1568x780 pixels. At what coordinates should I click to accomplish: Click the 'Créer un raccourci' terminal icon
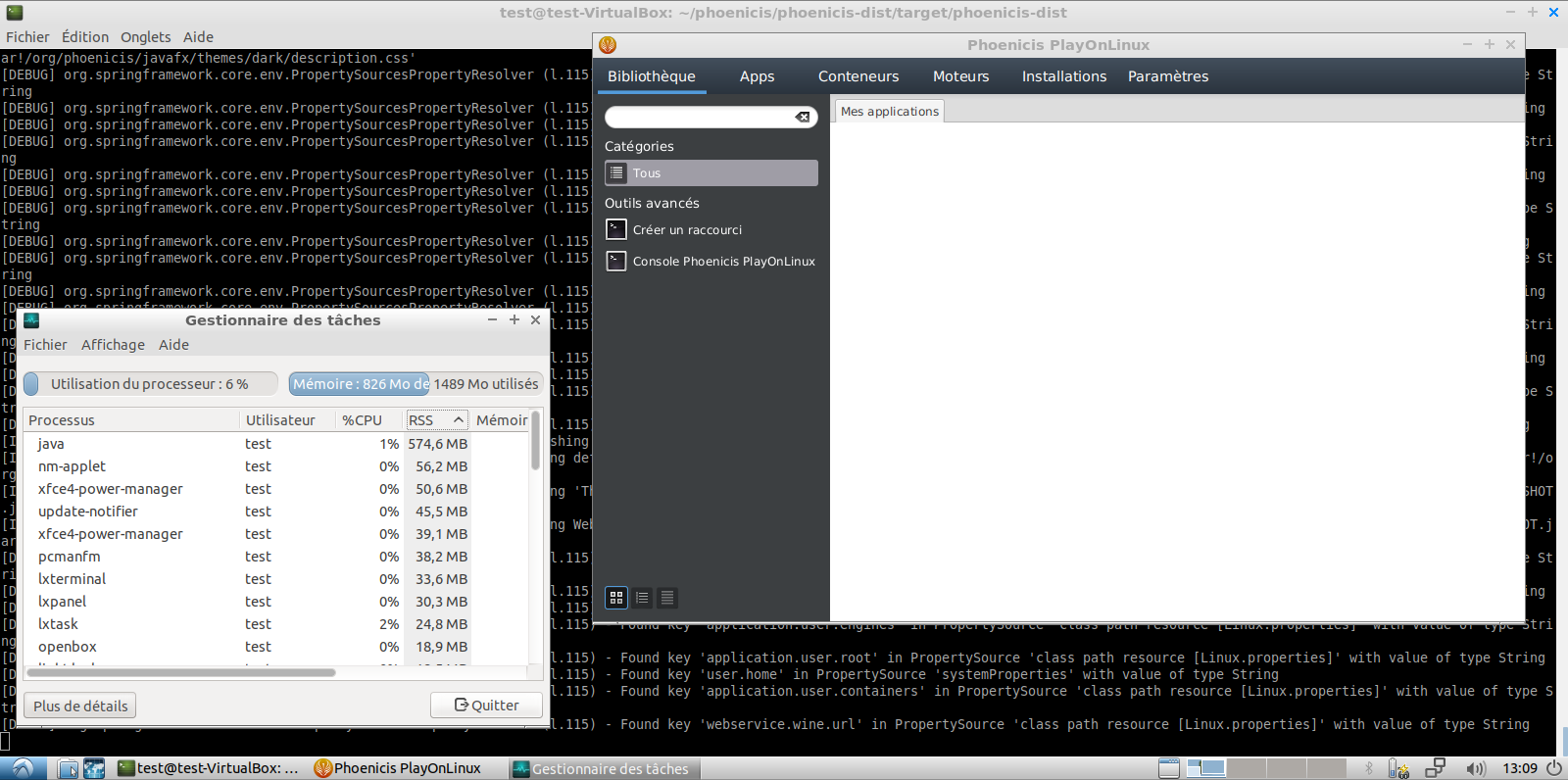click(616, 229)
